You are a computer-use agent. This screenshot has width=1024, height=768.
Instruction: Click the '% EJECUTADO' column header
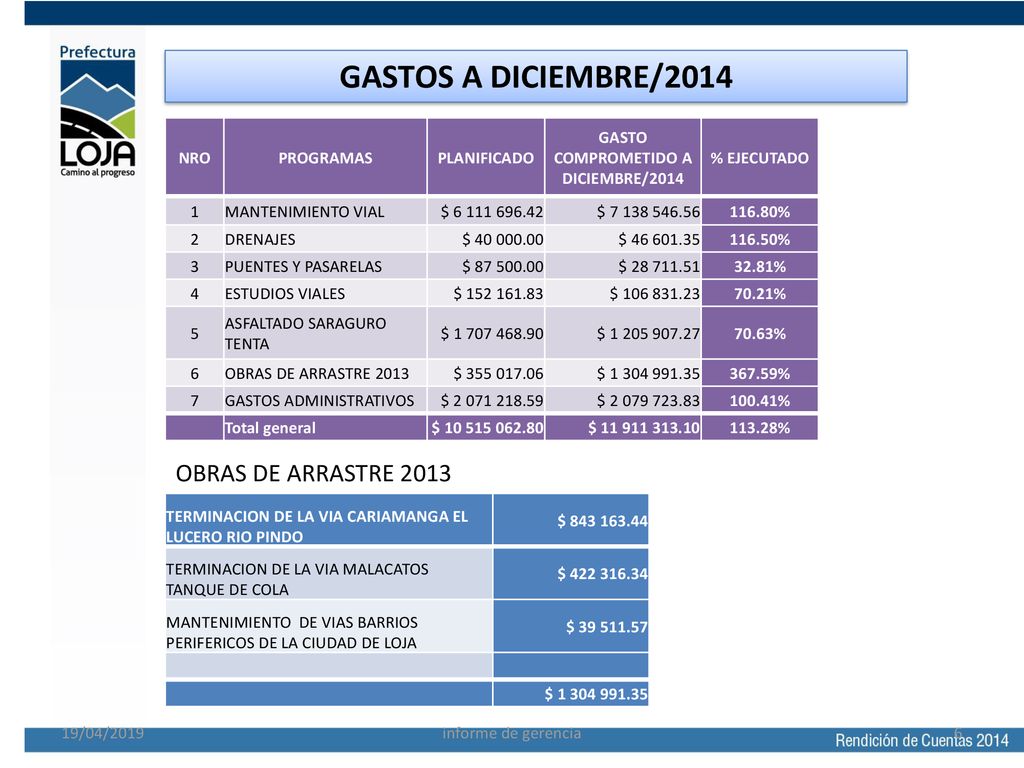click(760, 157)
